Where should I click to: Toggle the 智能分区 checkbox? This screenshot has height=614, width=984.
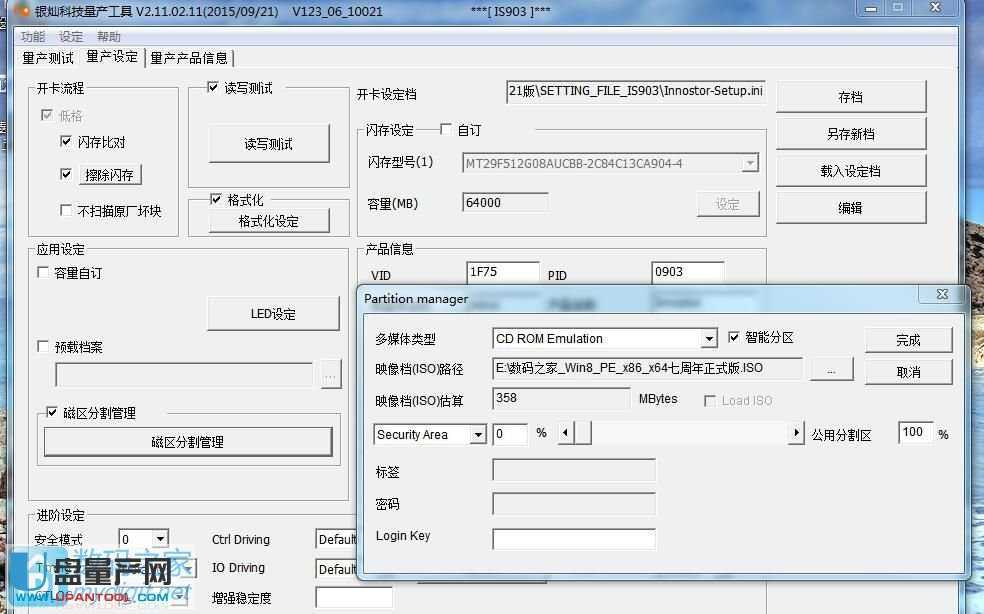coord(733,337)
